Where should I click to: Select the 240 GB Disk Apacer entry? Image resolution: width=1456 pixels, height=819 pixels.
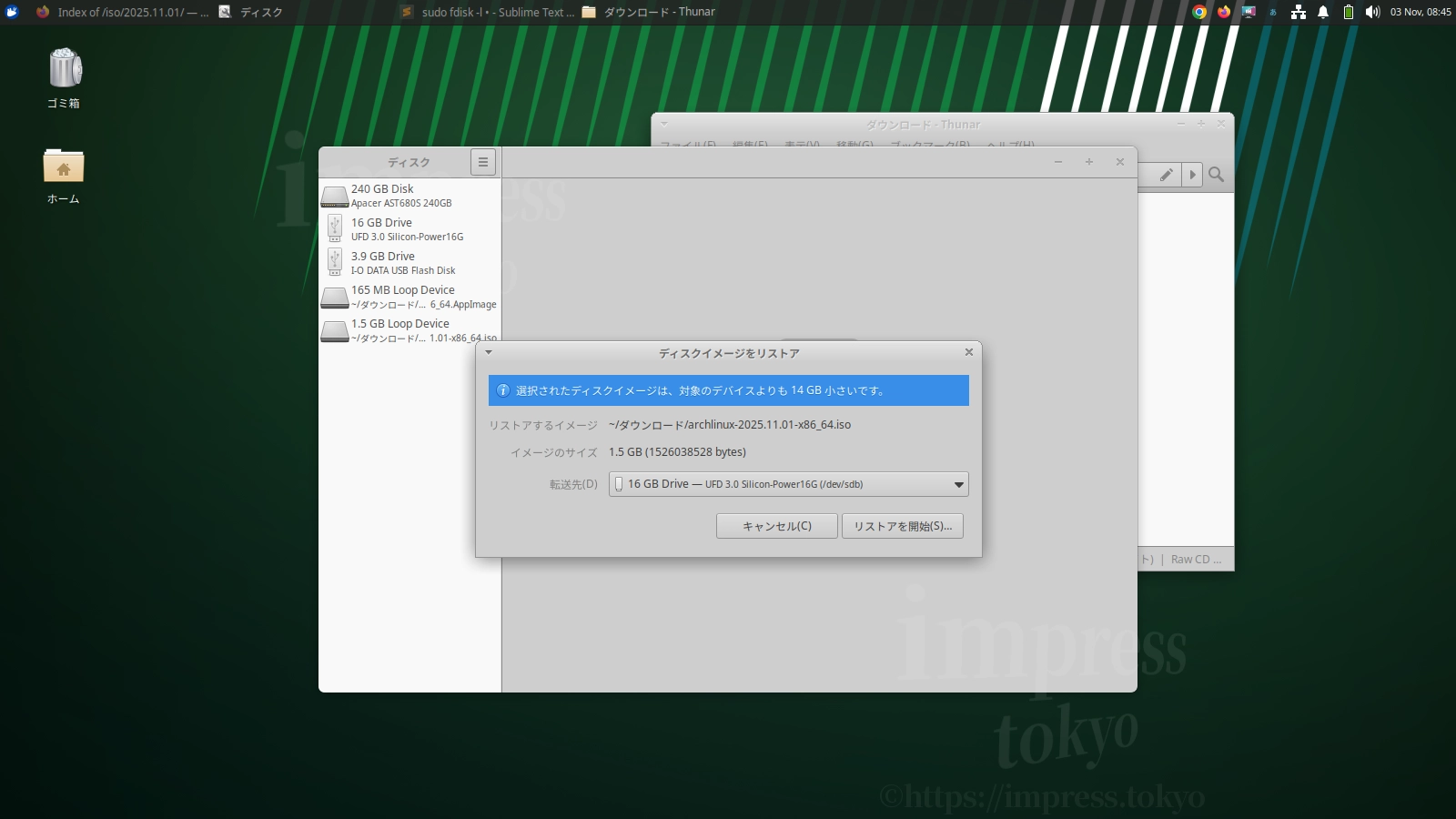pos(409,196)
